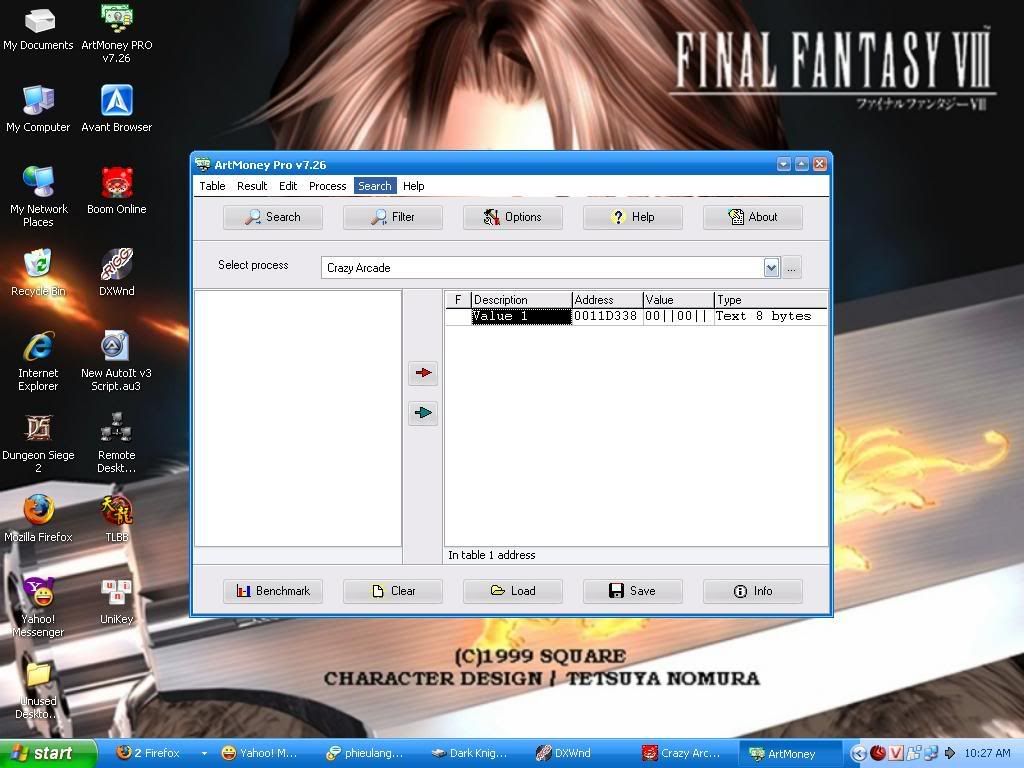This screenshot has width=1024, height=768.
Task: Click the Address column header
Action: pyautogui.click(x=608, y=300)
